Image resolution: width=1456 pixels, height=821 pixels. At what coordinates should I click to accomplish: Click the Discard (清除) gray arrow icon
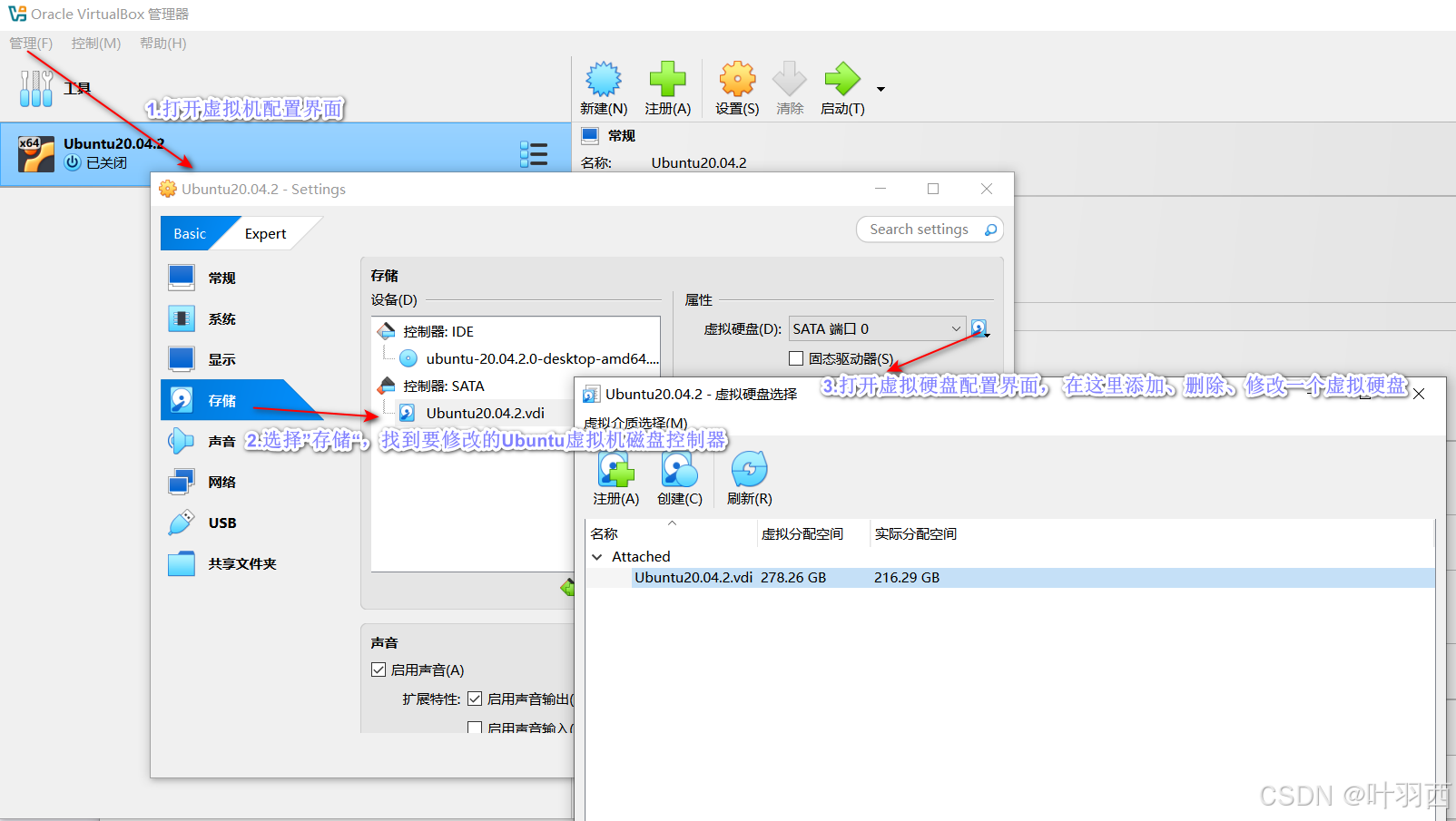(x=790, y=80)
